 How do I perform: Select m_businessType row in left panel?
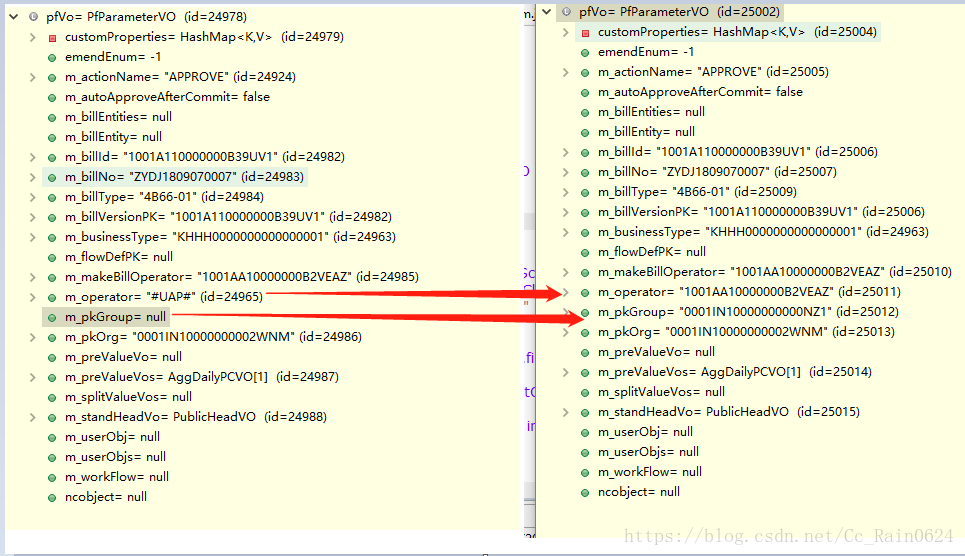point(230,236)
